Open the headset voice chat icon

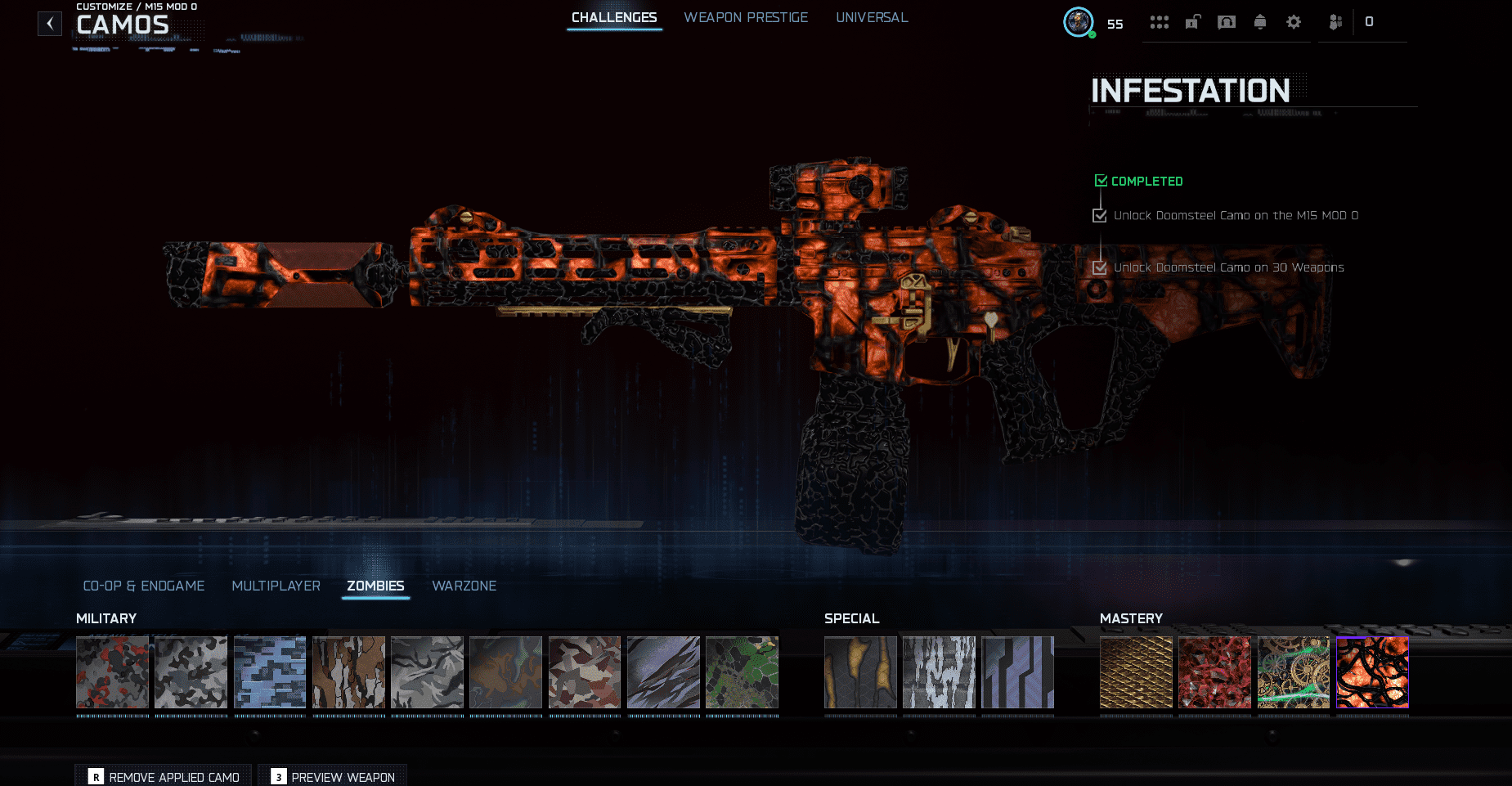(1226, 22)
